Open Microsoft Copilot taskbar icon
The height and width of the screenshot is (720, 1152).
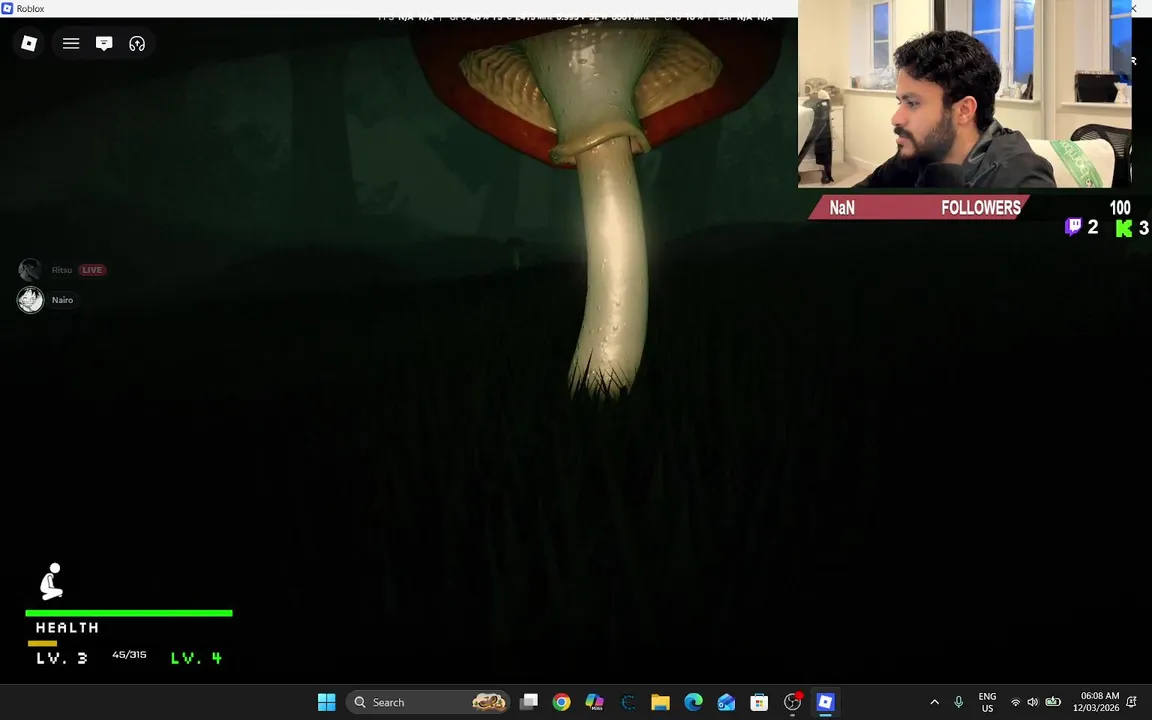594,702
